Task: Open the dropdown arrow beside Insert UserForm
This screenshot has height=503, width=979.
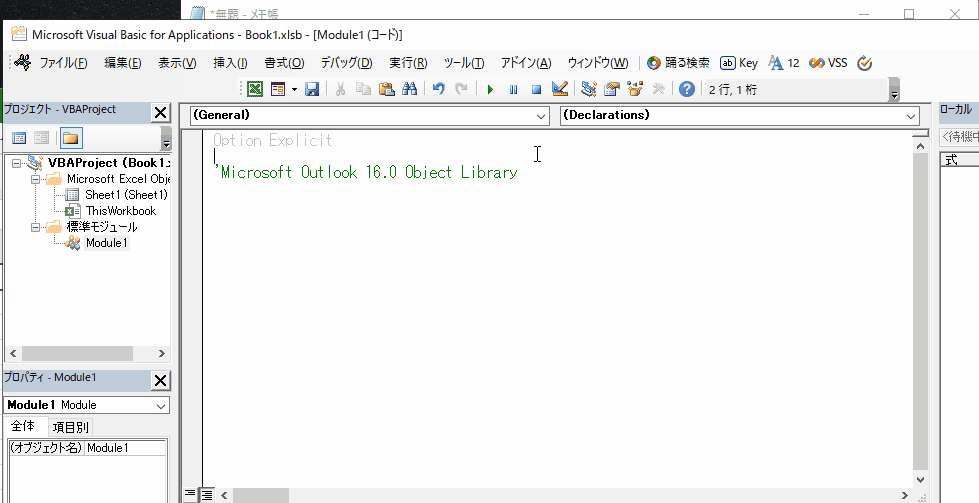Action: click(294, 89)
